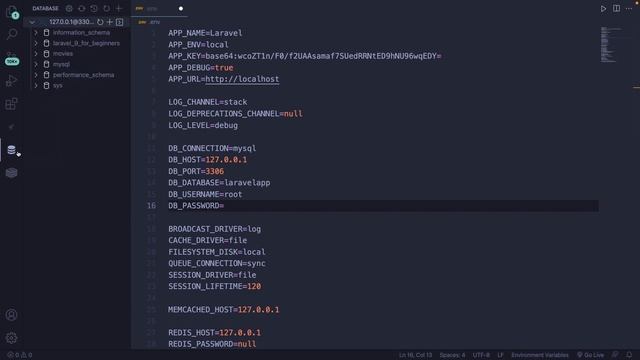
Task: Place cursor on the DB_PASSWORD= line
Action: click(x=196, y=206)
